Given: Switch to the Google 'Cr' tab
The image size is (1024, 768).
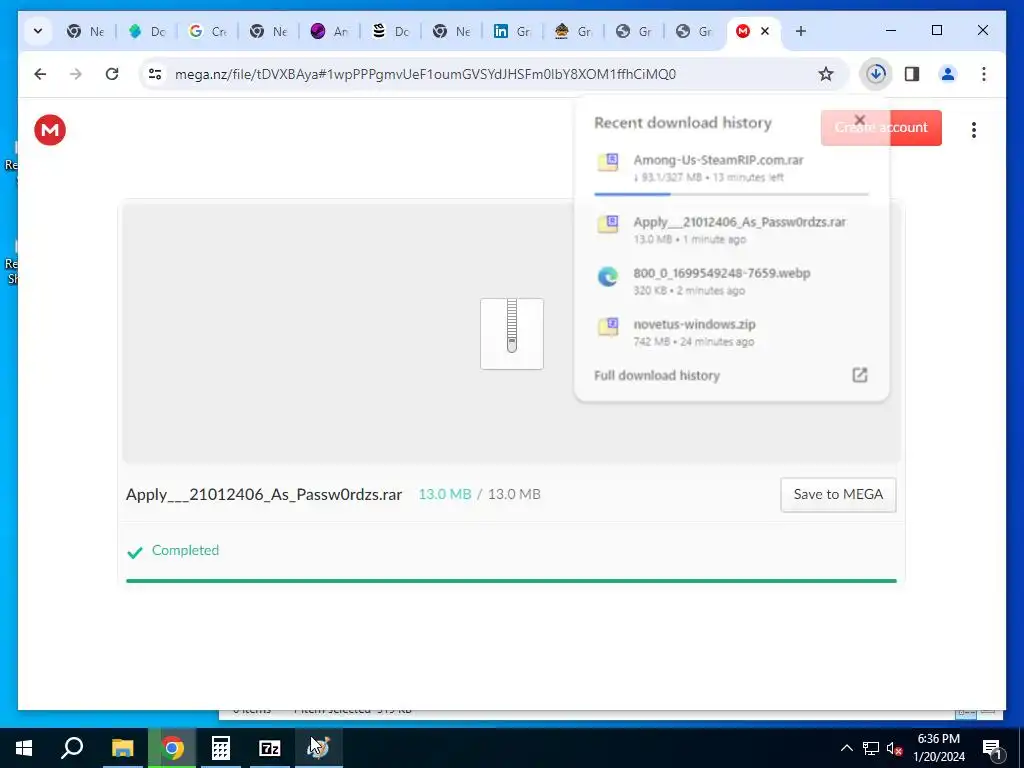Looking at the screenshot, I should tap(208, 31).
